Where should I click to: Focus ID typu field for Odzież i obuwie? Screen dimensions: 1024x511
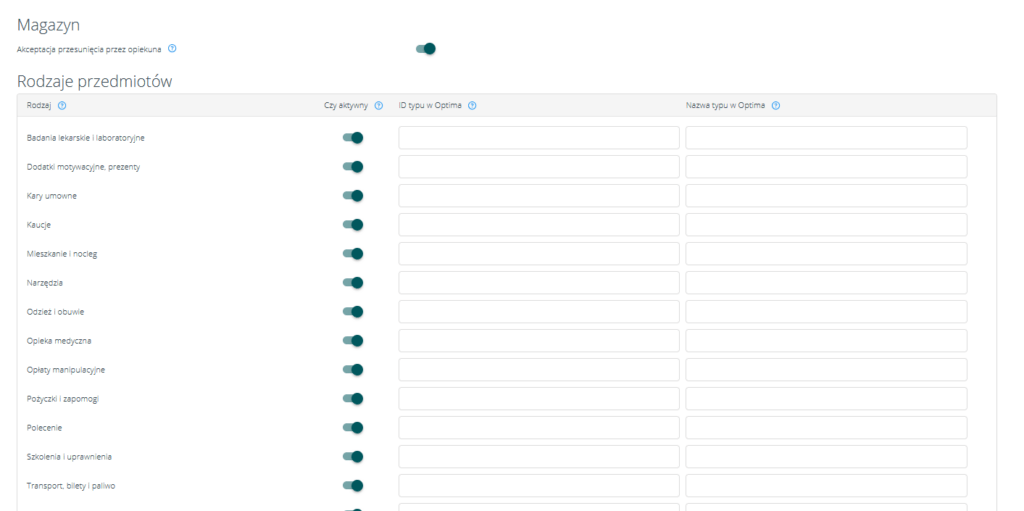538,312
